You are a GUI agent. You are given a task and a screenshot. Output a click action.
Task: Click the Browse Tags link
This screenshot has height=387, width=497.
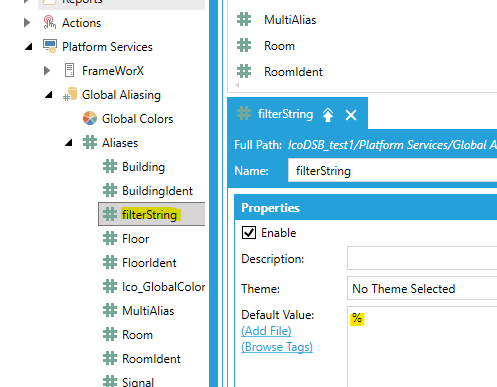pyautogui.click(x=277, y=347)
